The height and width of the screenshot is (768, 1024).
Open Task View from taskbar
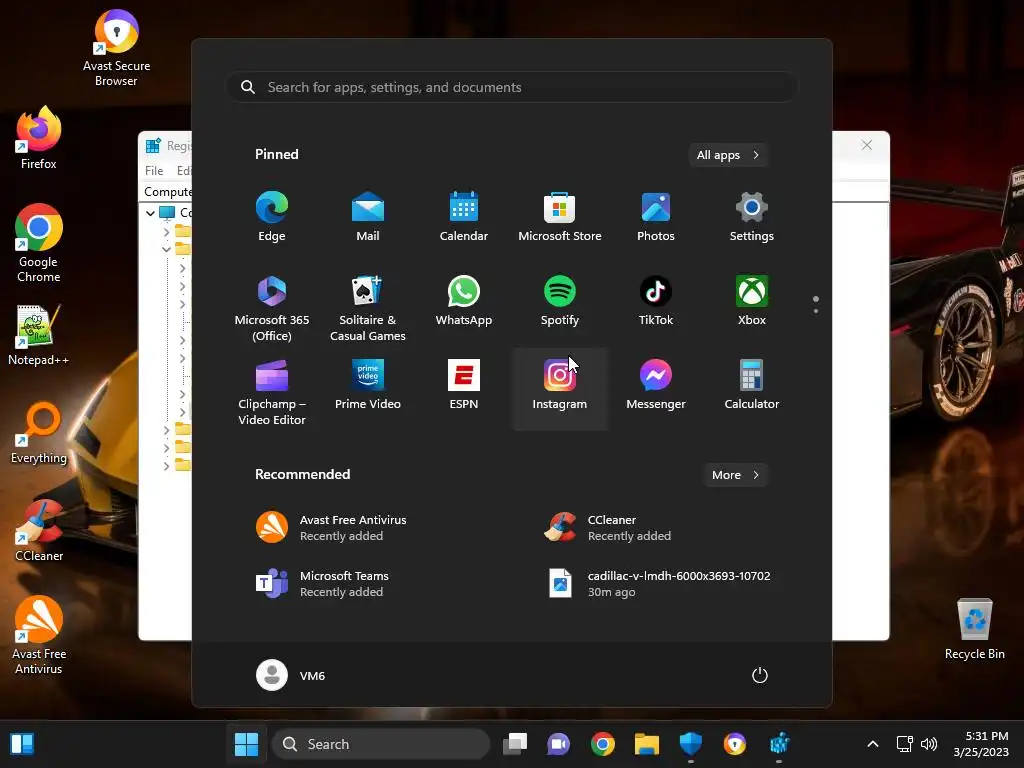(515, 744)
